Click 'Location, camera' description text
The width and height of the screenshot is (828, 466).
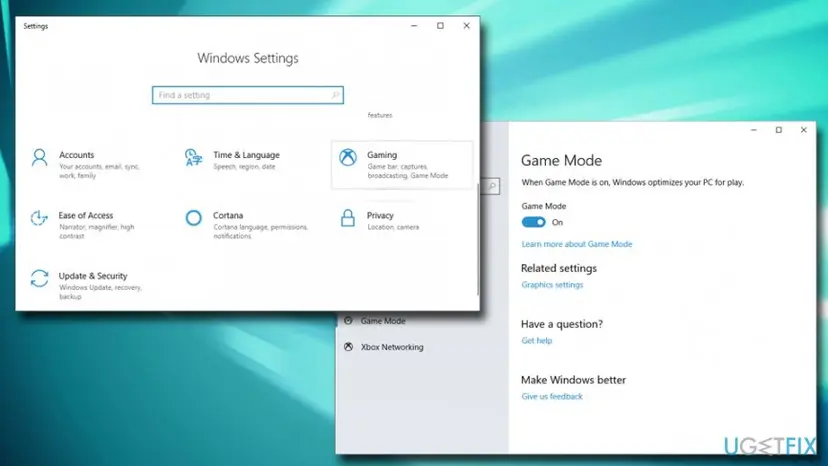[x=393, y=227]
